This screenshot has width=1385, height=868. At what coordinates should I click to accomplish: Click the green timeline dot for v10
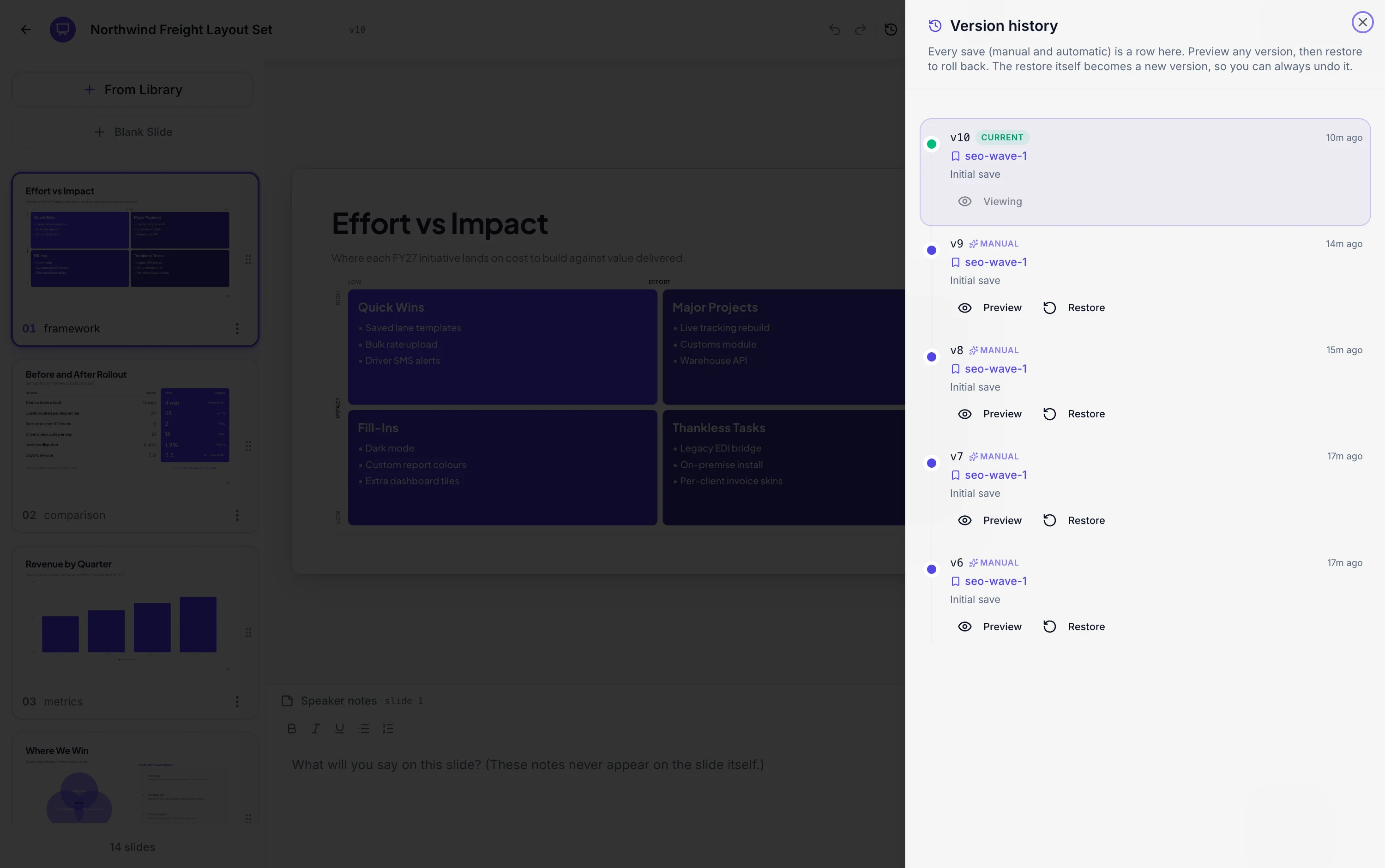(x=932, y=144)
